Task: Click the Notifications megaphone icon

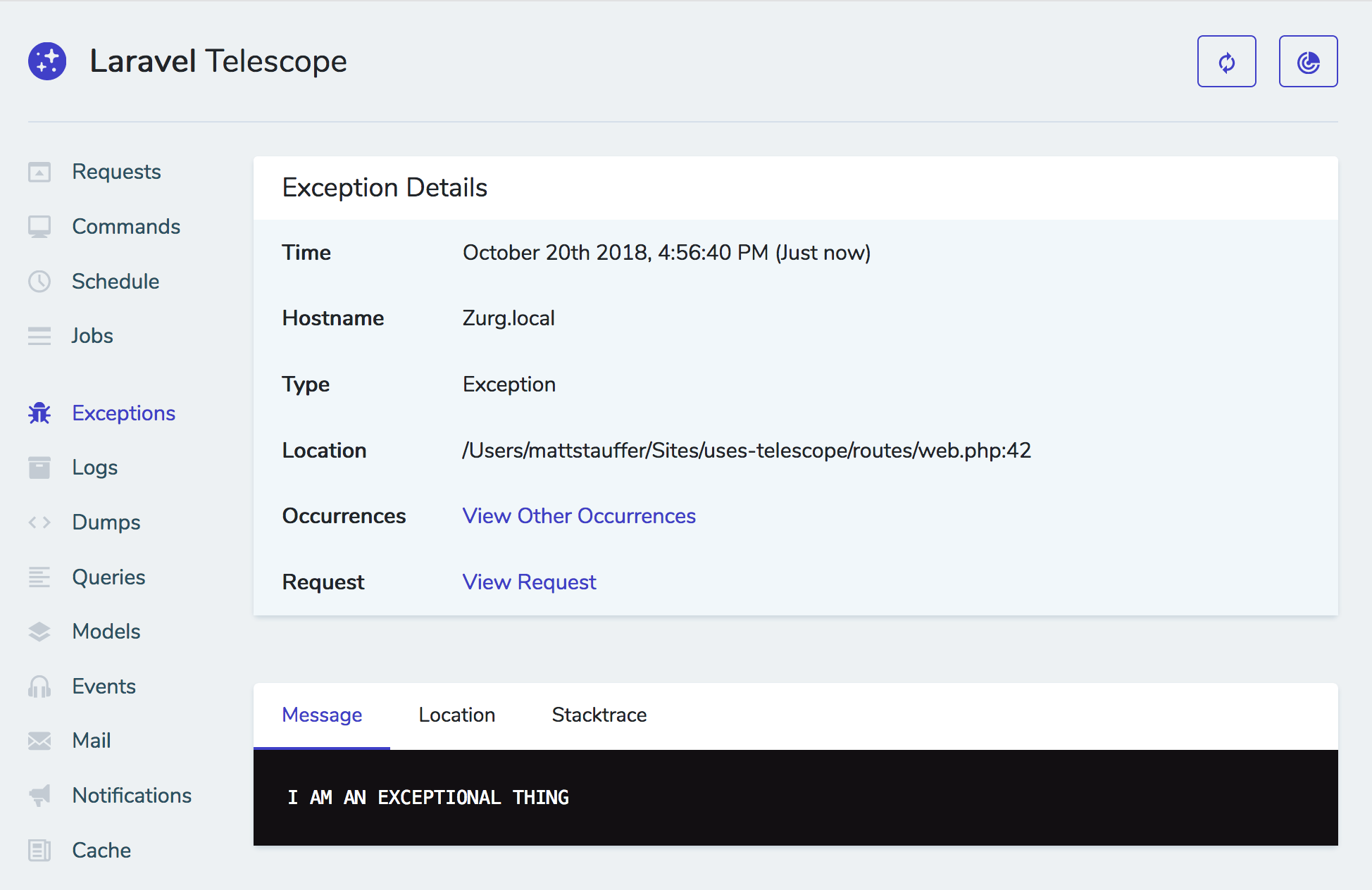Action: (x=39, y=795)
